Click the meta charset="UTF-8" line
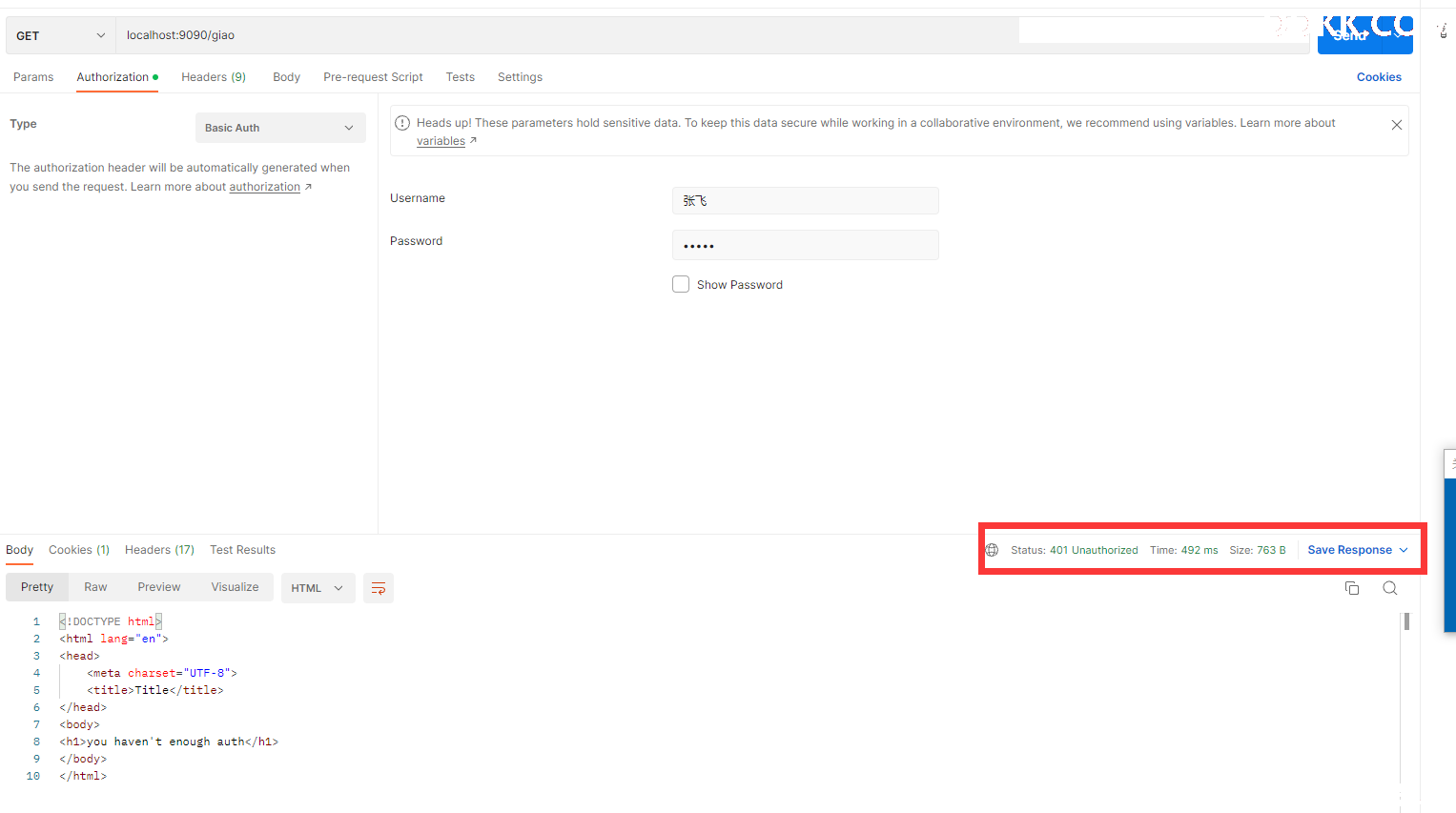 [162, 673]
